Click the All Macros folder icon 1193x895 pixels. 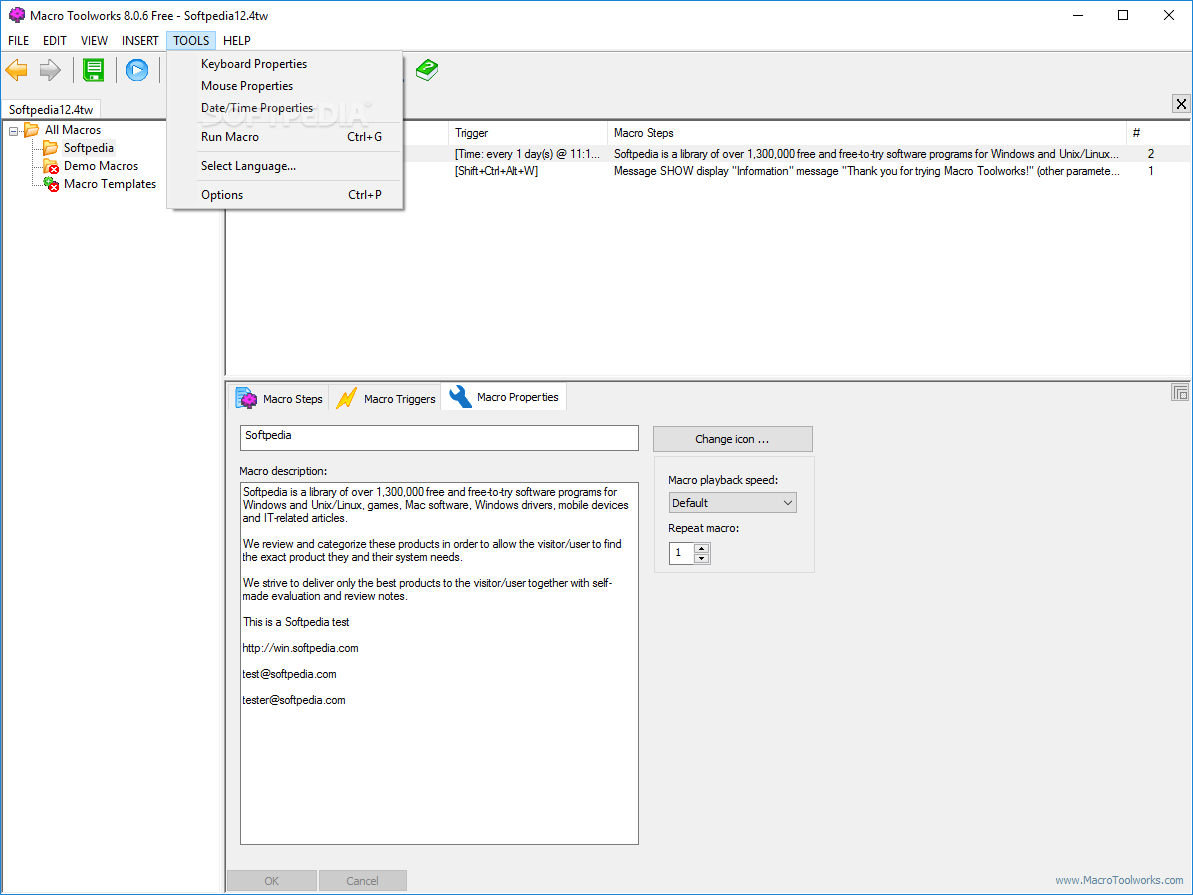tap(31, 129)
